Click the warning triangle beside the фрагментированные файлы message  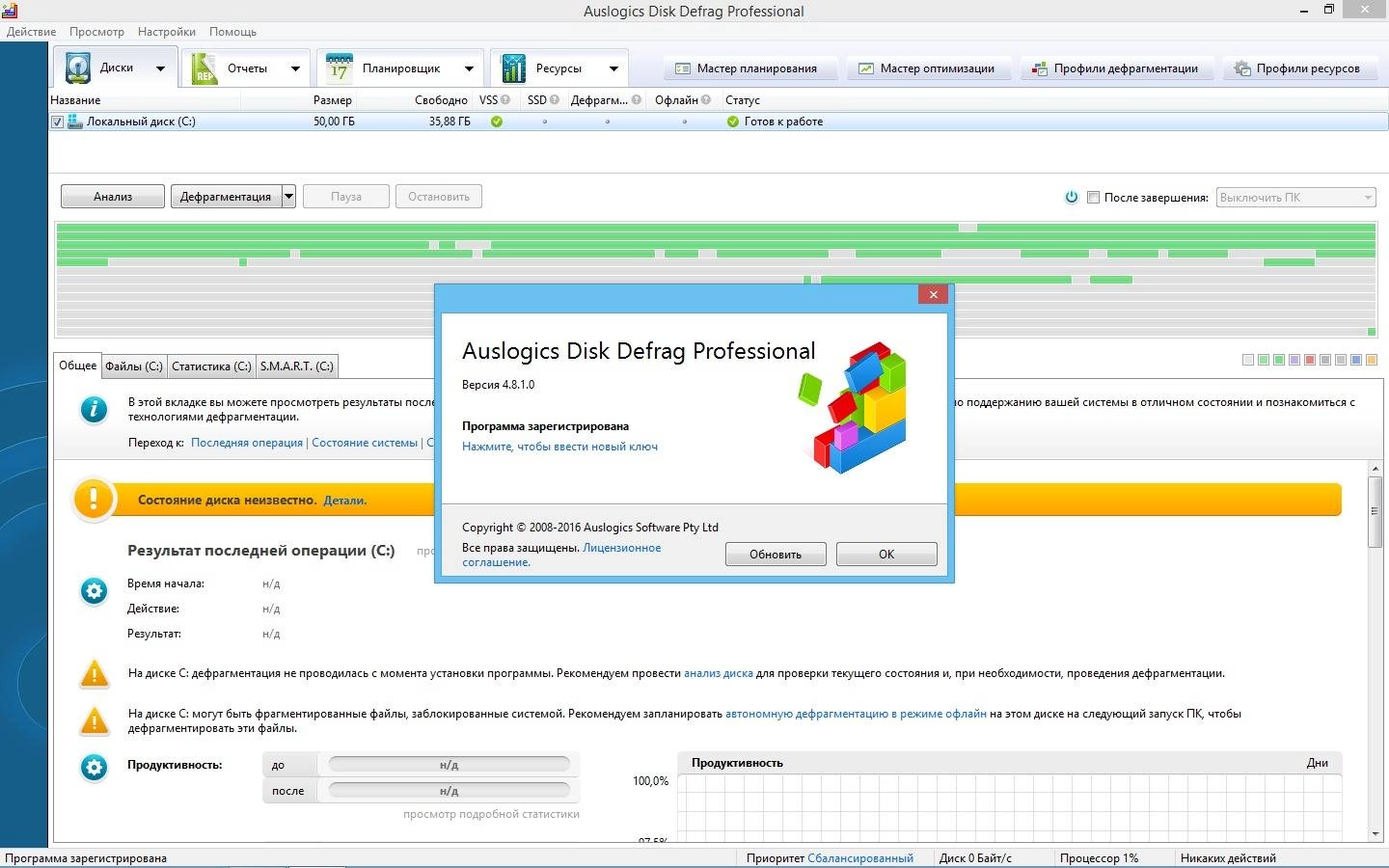95,720
